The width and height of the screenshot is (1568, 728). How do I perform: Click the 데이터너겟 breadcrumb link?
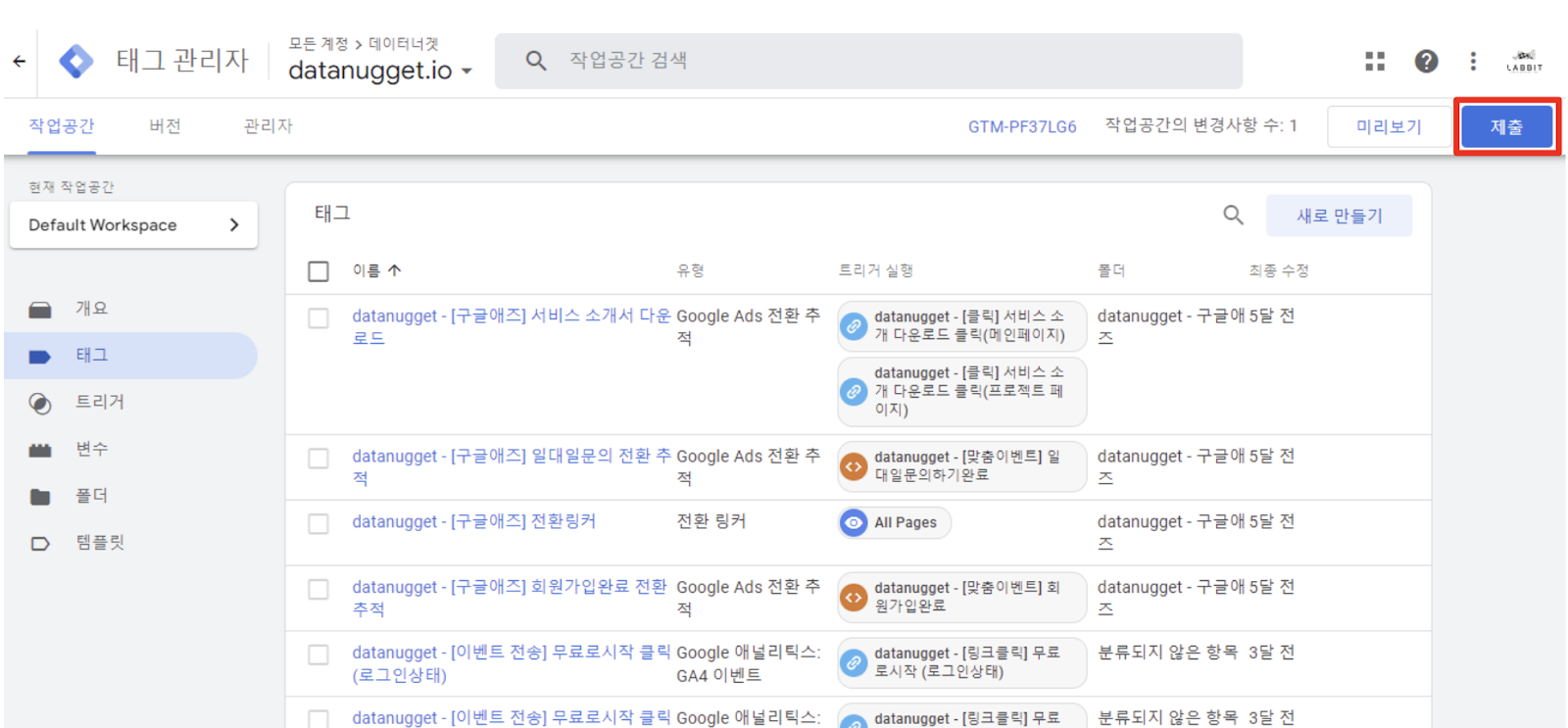point(404,44)
